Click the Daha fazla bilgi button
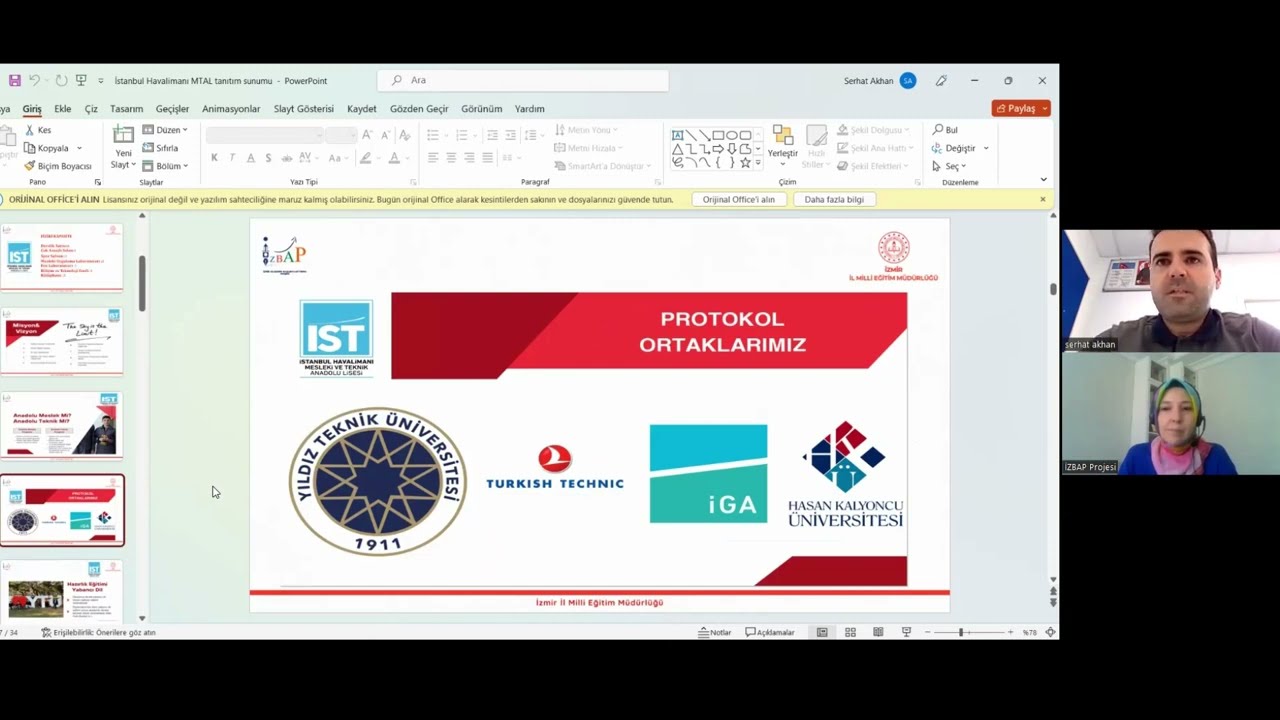This screenshot has height=720, width=1280. point(834,199)
